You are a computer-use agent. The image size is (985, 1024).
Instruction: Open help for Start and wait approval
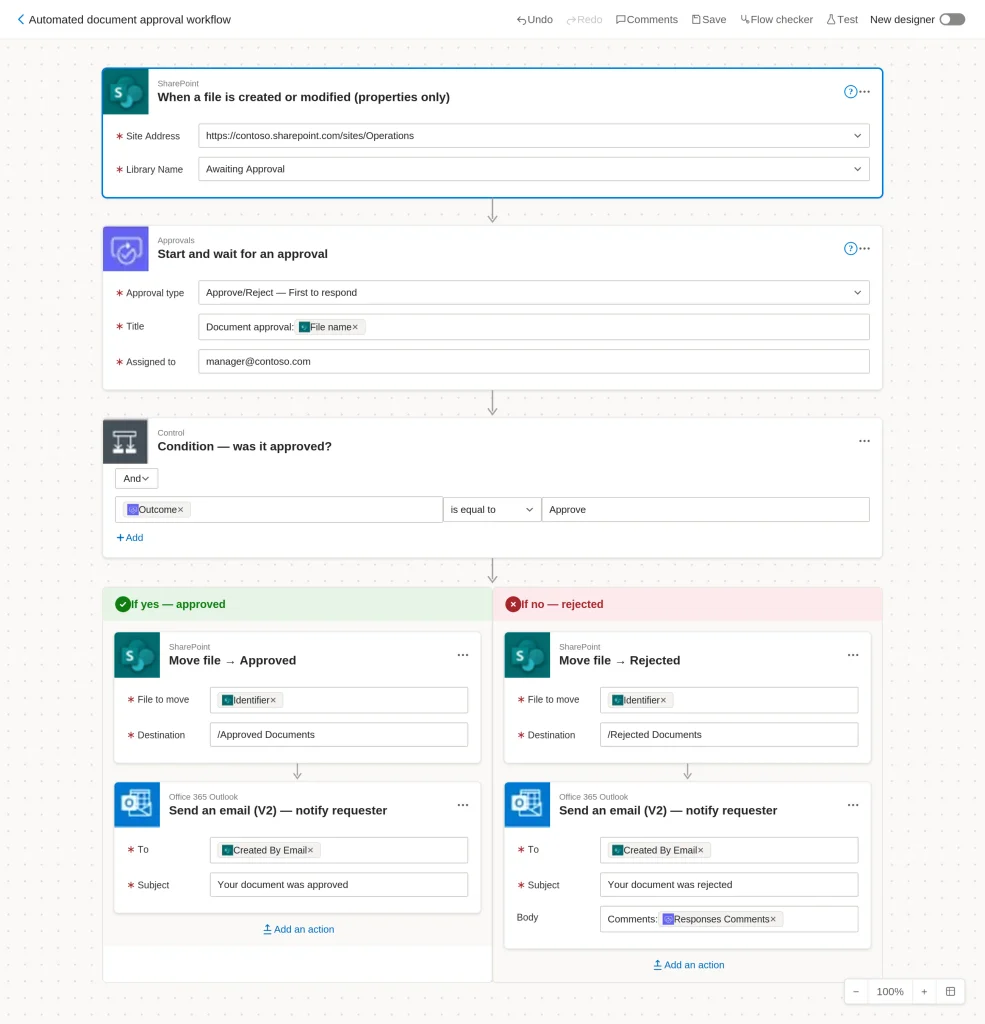(x=850, y=248)
